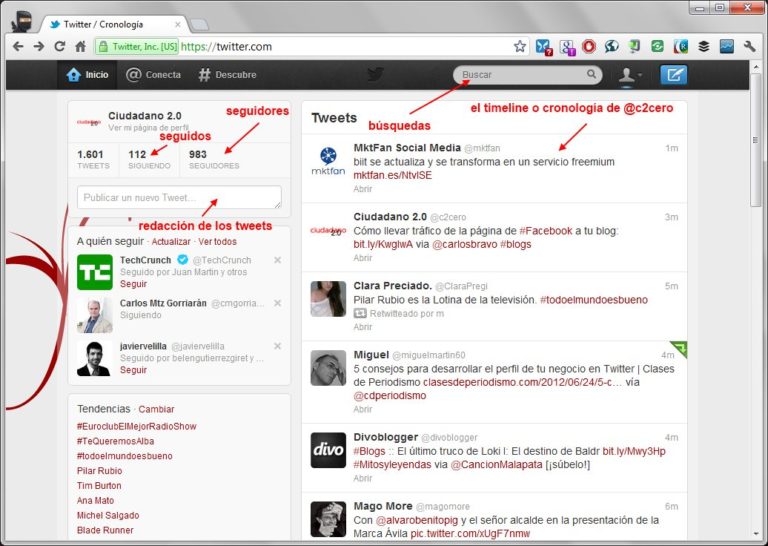Click the Twitter bird logo in navbar
The image size is (768, 546).
pyautogui.click(x=376, y=74)
